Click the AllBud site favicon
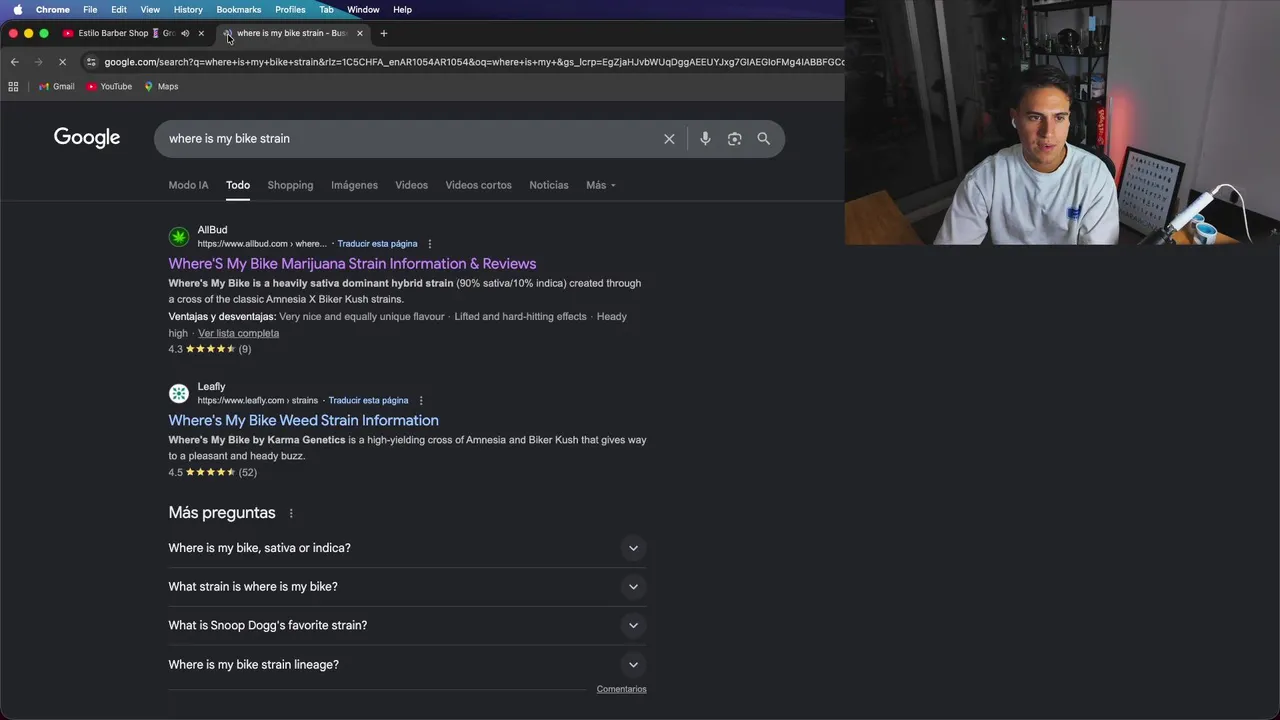 [179, 237]
